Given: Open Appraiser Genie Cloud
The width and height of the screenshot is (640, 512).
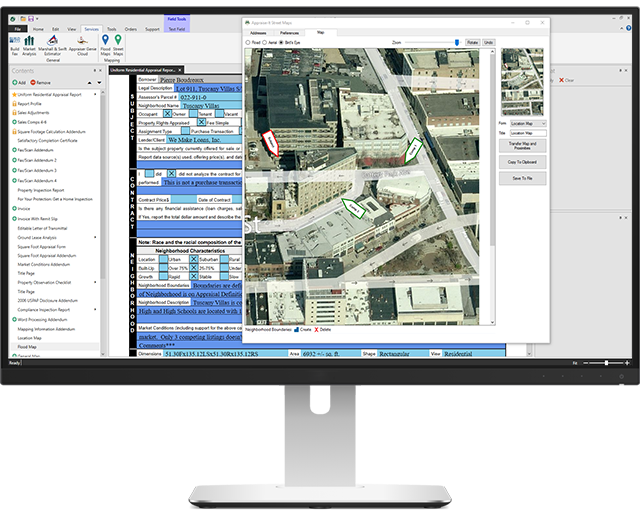Looking at the screenshot, I should [82, 45].
